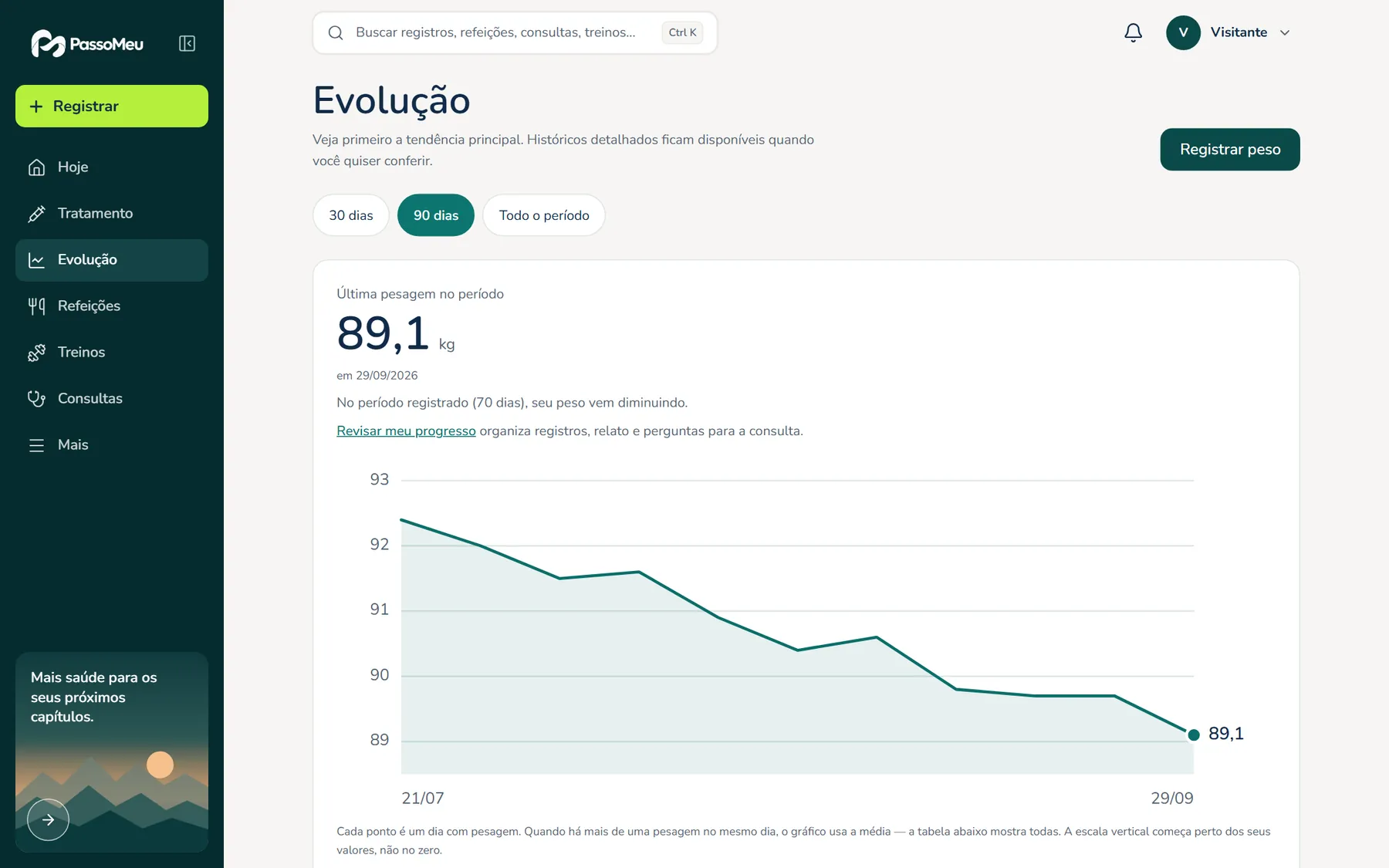Screen dimensions: 1389x868
Task: Click the Evolução page heading
Action: [x=391, y=100]
